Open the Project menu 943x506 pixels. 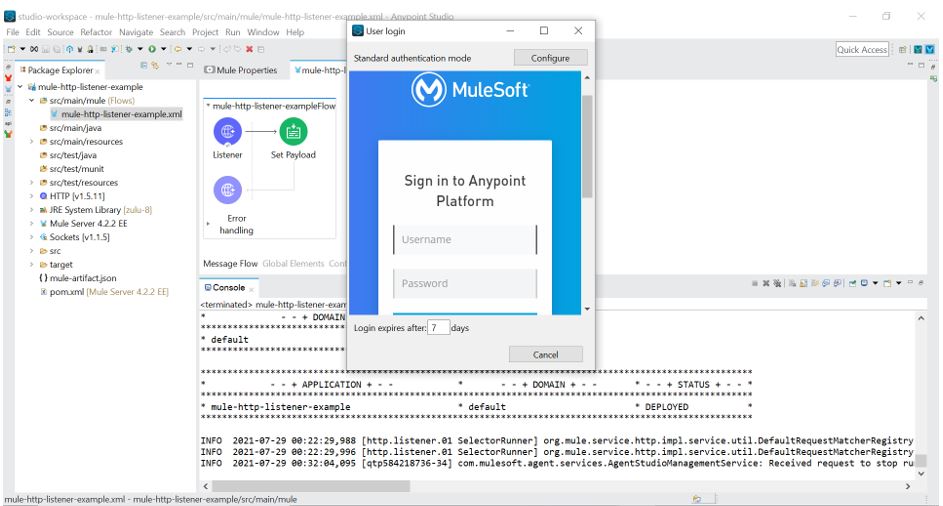(205, 32)
